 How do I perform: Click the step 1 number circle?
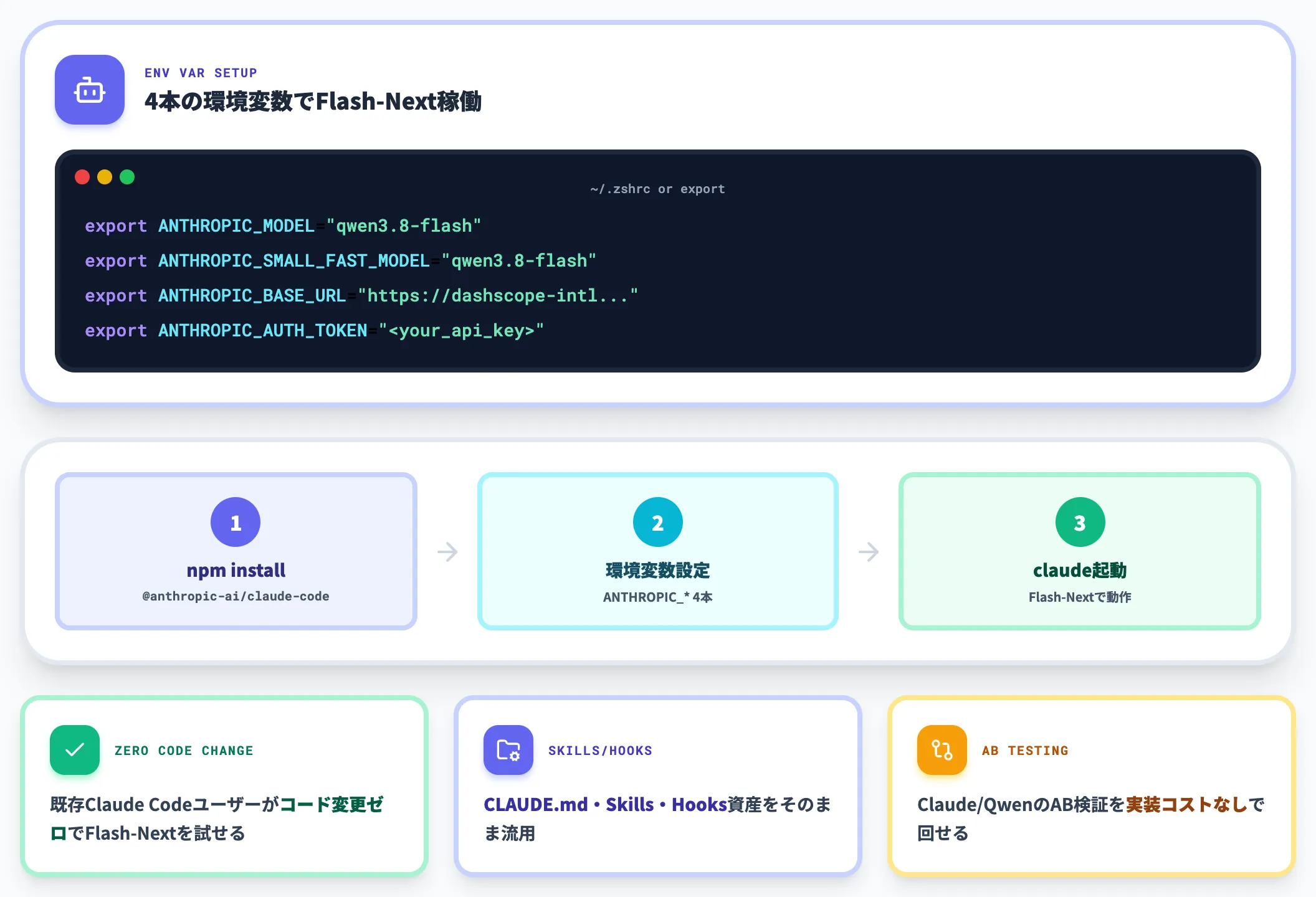236,522
